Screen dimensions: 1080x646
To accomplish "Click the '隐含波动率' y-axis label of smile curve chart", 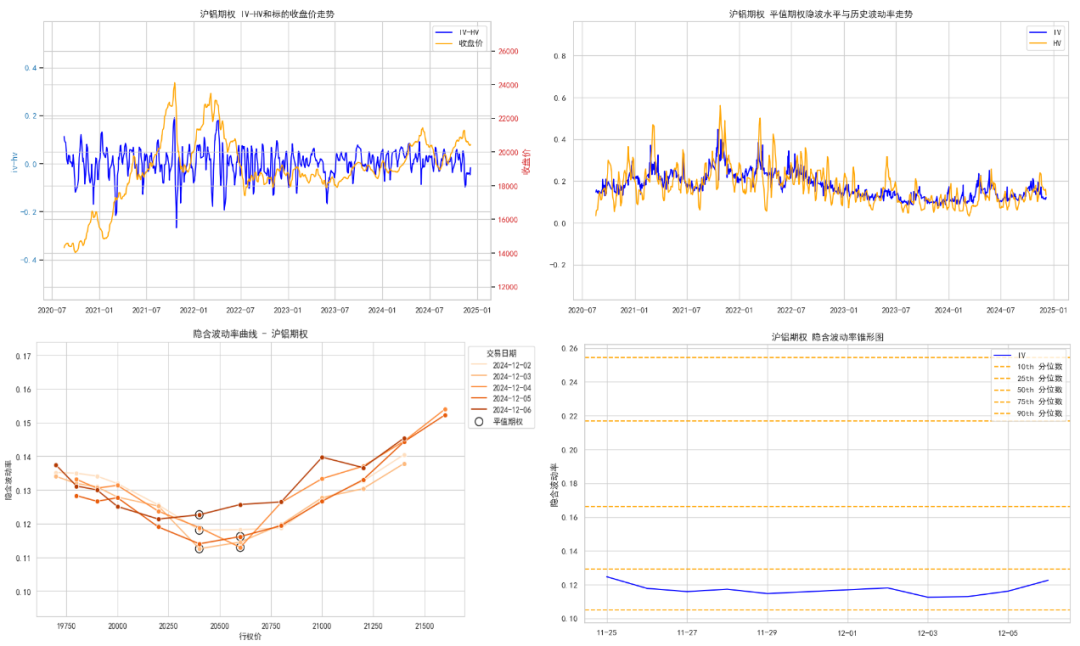I will (x=9, y=478).
